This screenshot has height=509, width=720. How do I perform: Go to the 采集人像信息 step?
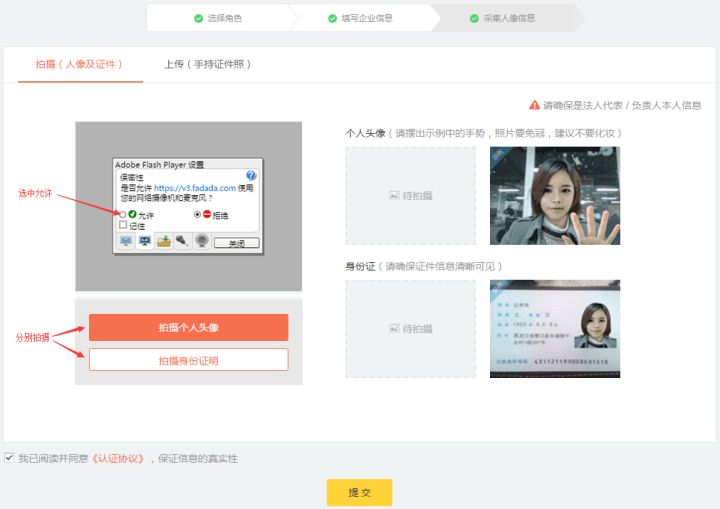[505, 18]
